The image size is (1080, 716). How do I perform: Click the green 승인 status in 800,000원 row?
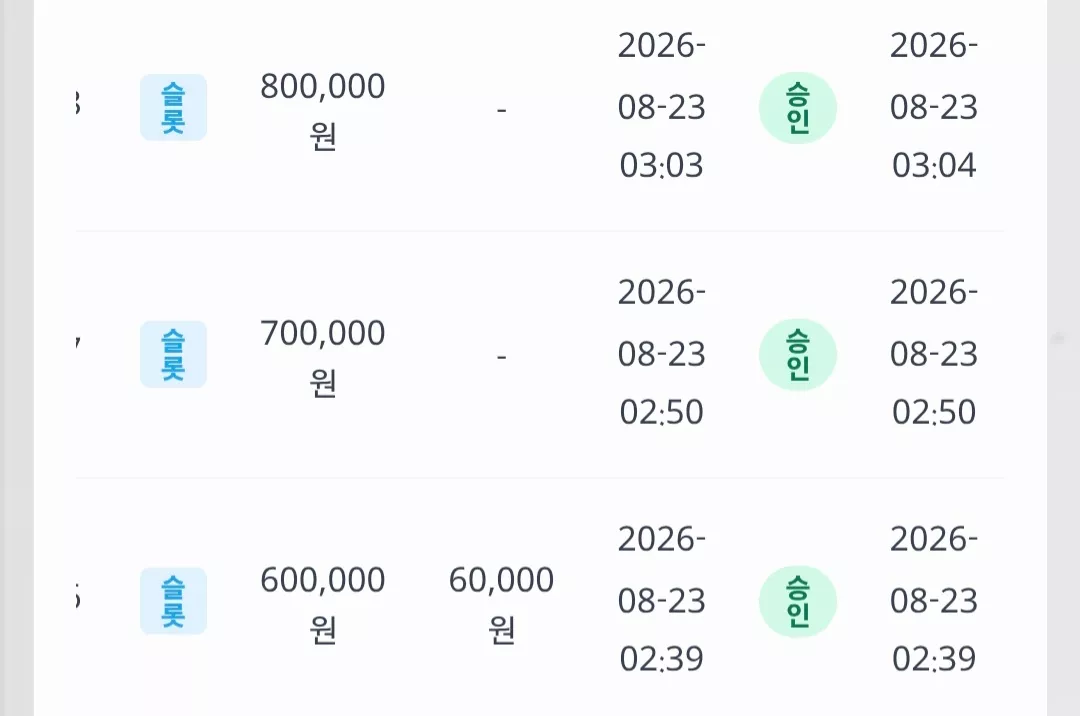798,108
